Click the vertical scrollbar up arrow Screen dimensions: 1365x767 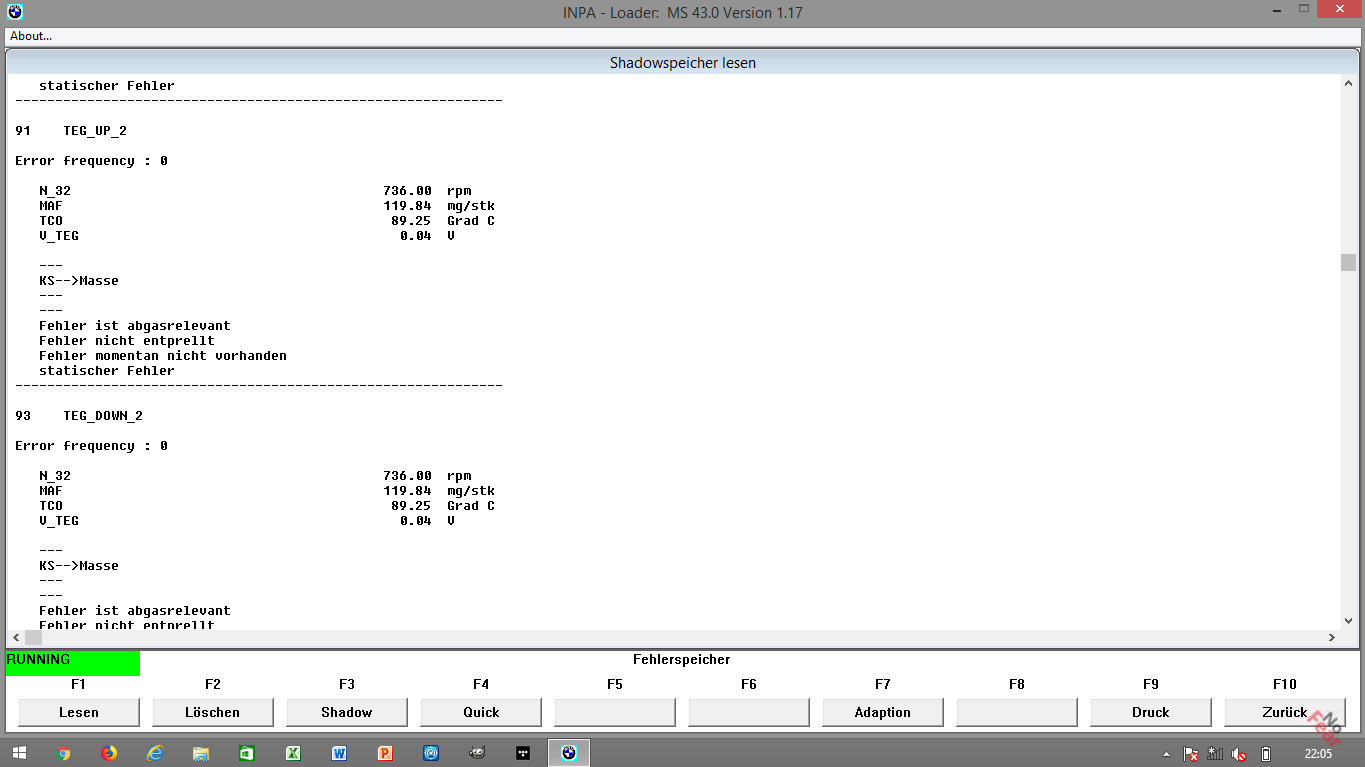coord(1348,85)
